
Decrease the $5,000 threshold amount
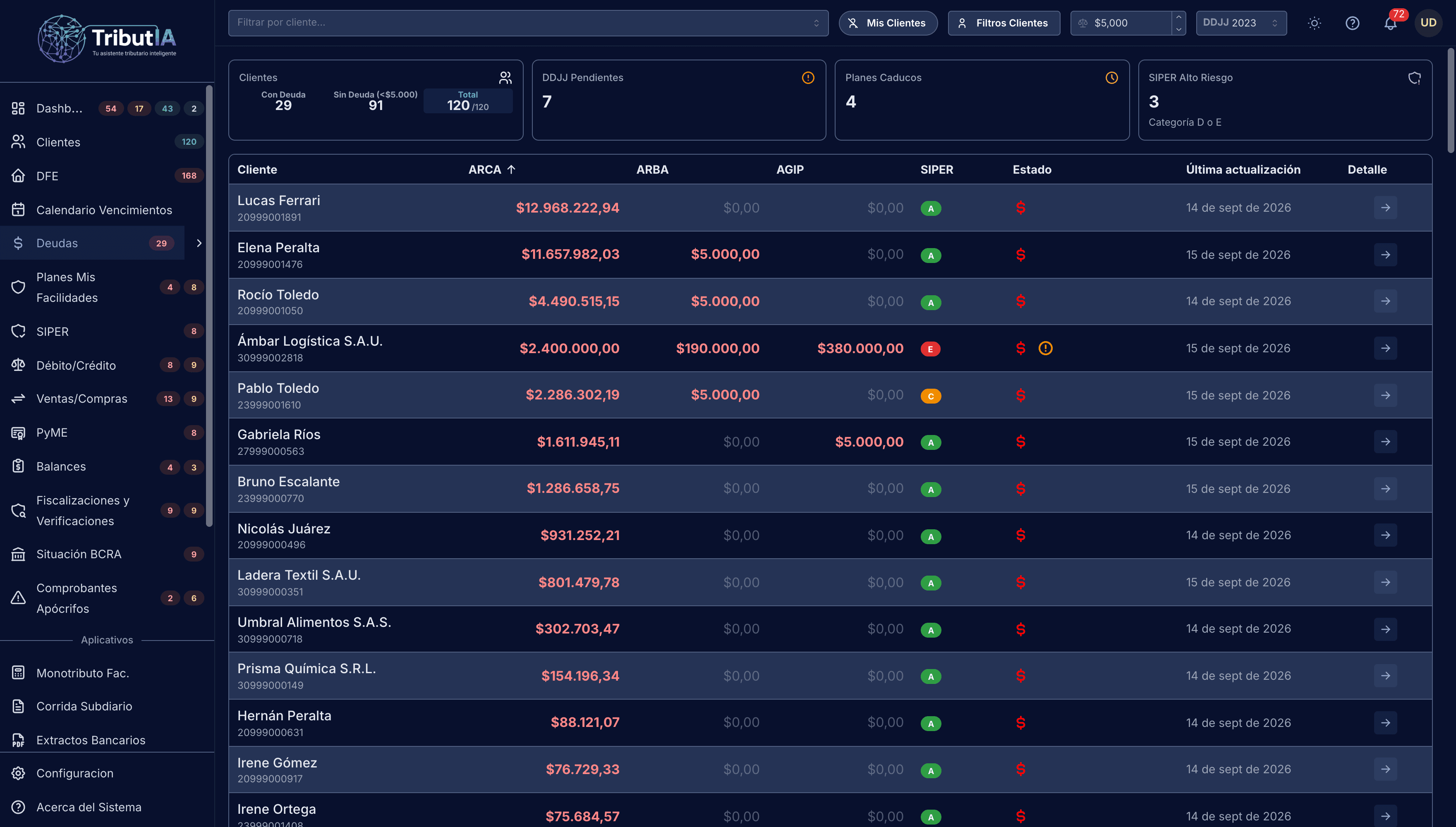tap(1179, 29)
